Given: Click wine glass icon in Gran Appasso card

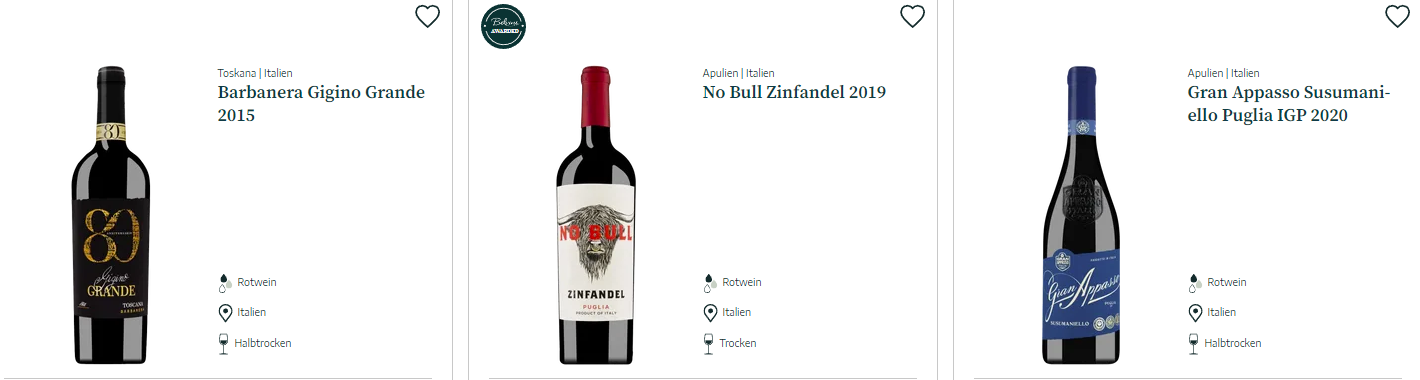Looking at the screenshot, I should pos(1195,344).
